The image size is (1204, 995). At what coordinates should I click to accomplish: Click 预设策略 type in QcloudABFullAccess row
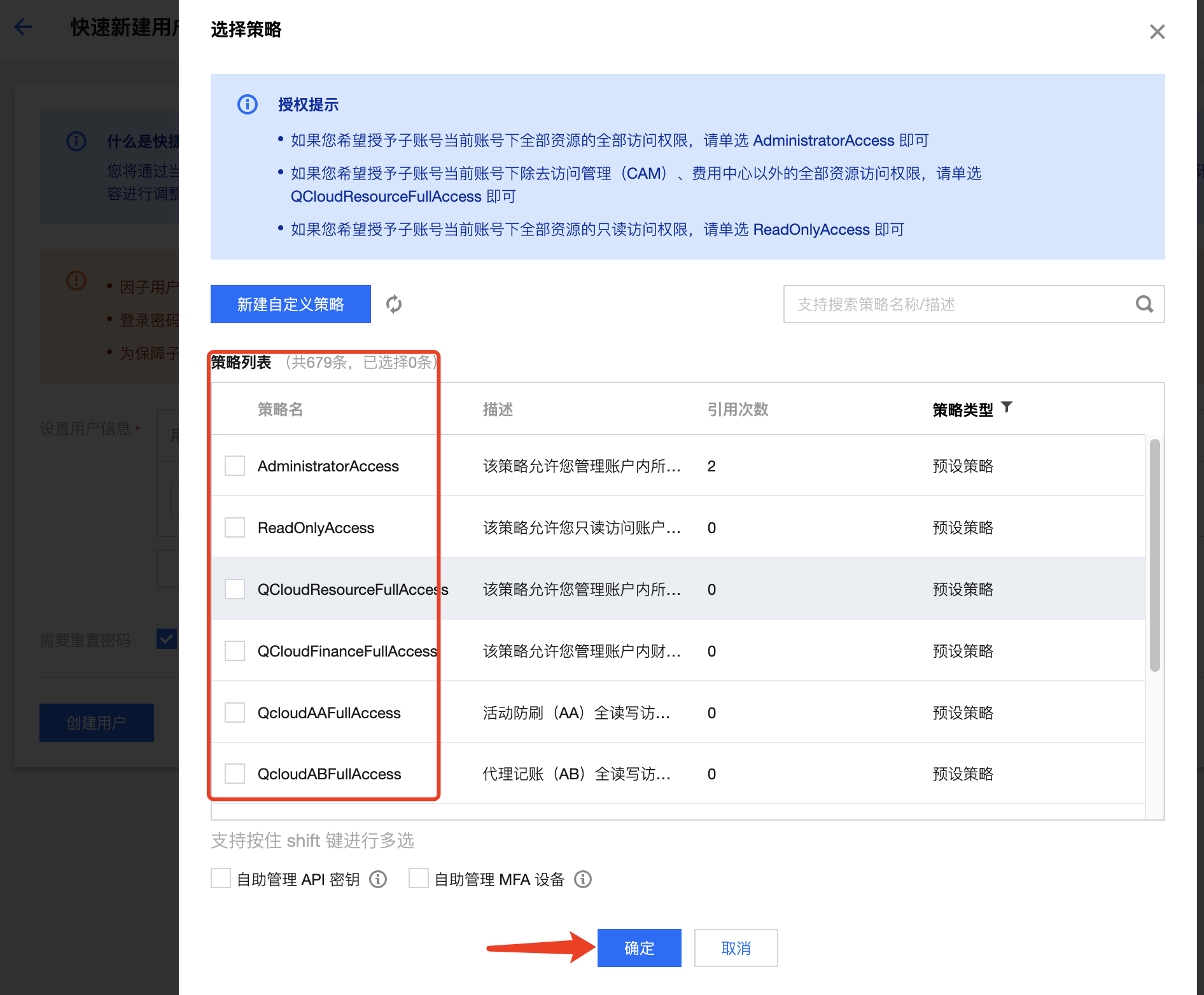[x=963, y=774]
